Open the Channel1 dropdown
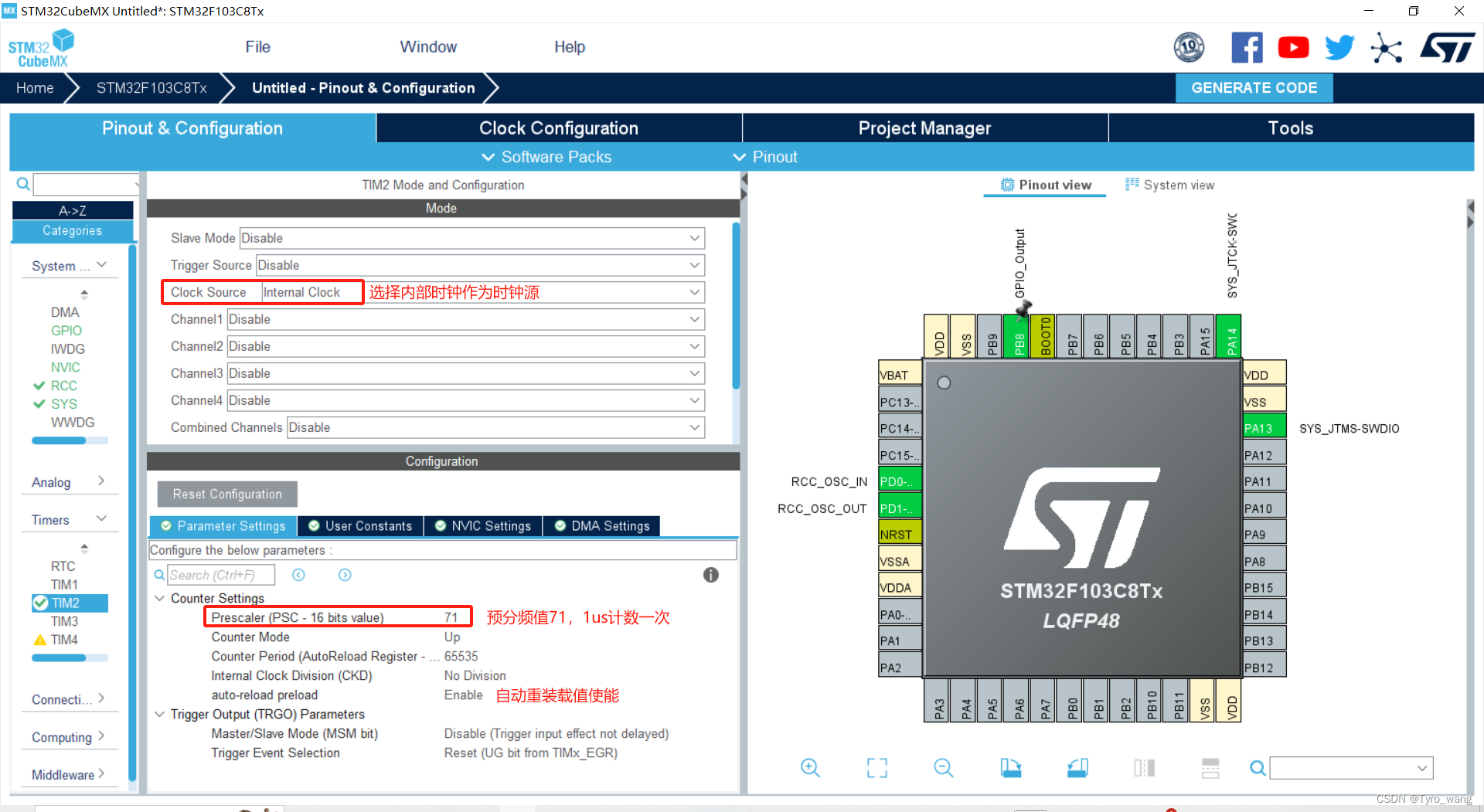This screenshot has width=1484, height=812. tap(466, 319)
